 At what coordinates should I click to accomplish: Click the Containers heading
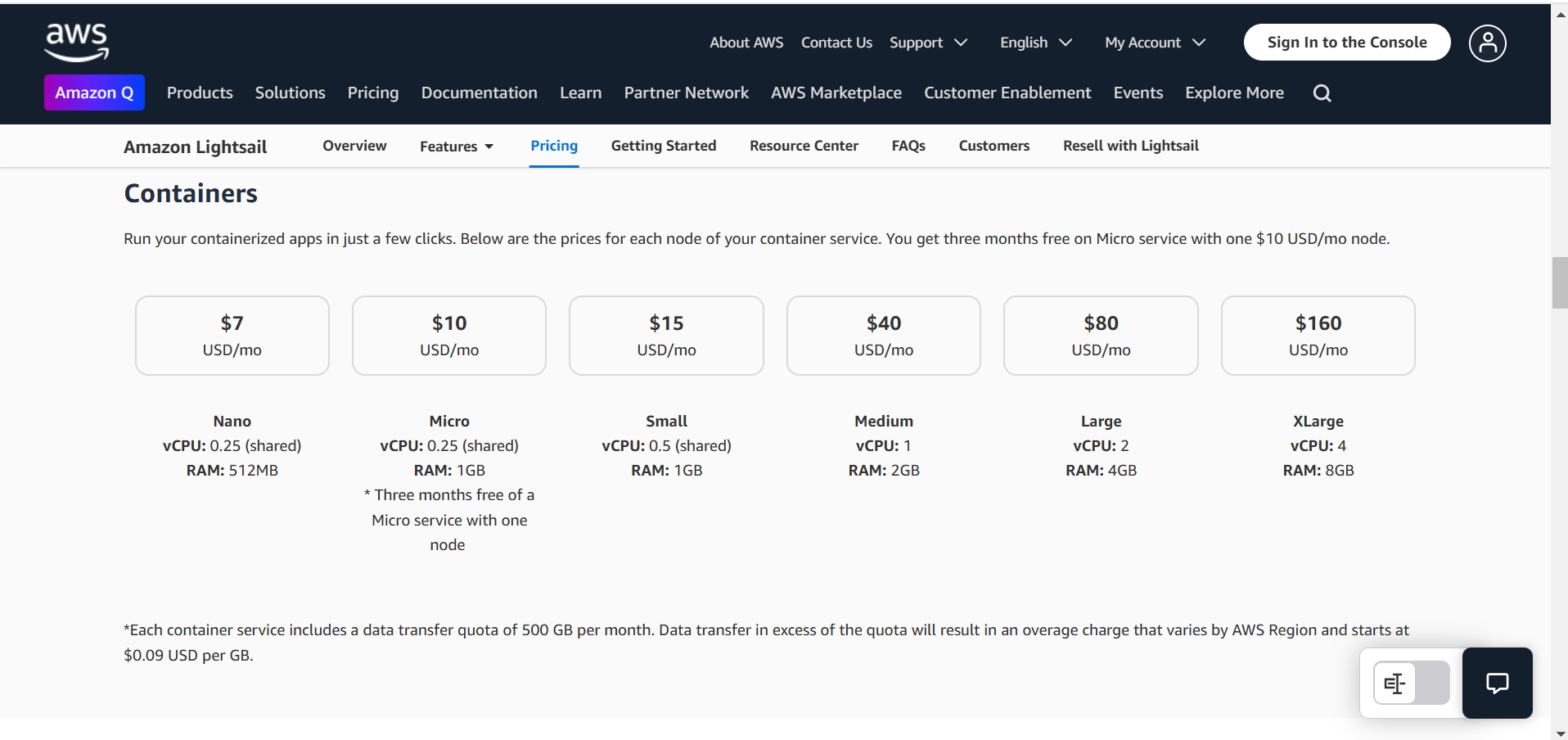(x=191, y=193)
